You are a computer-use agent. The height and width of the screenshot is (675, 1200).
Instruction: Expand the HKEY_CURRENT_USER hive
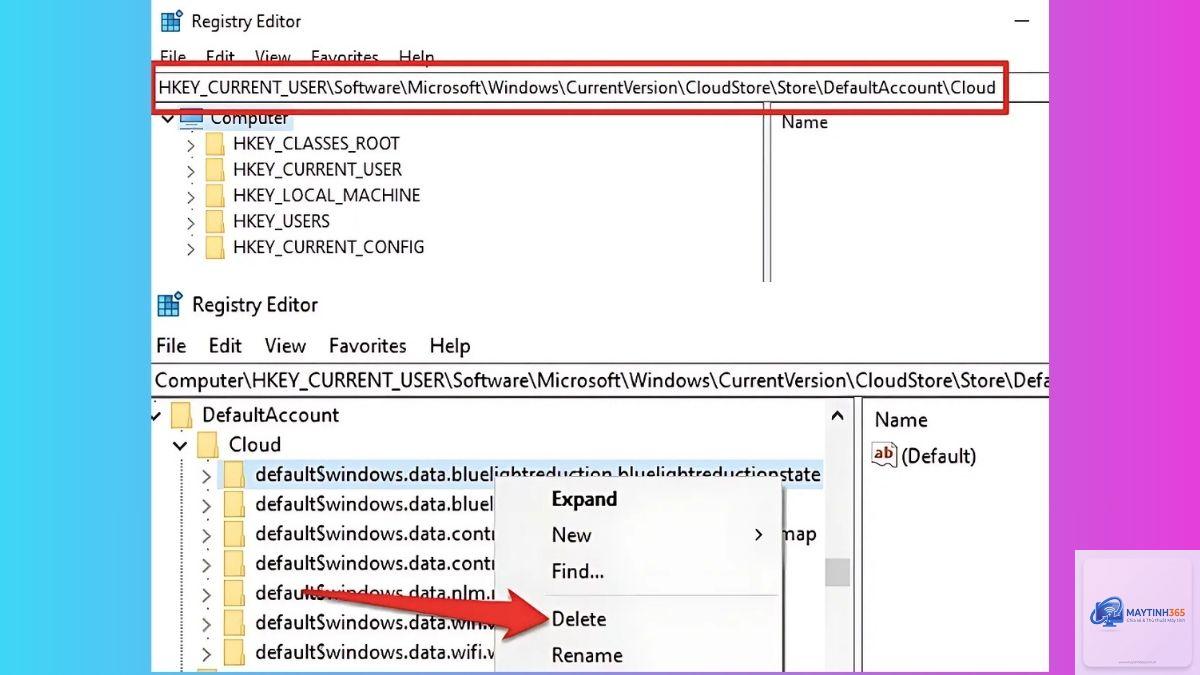click(190, 171)
